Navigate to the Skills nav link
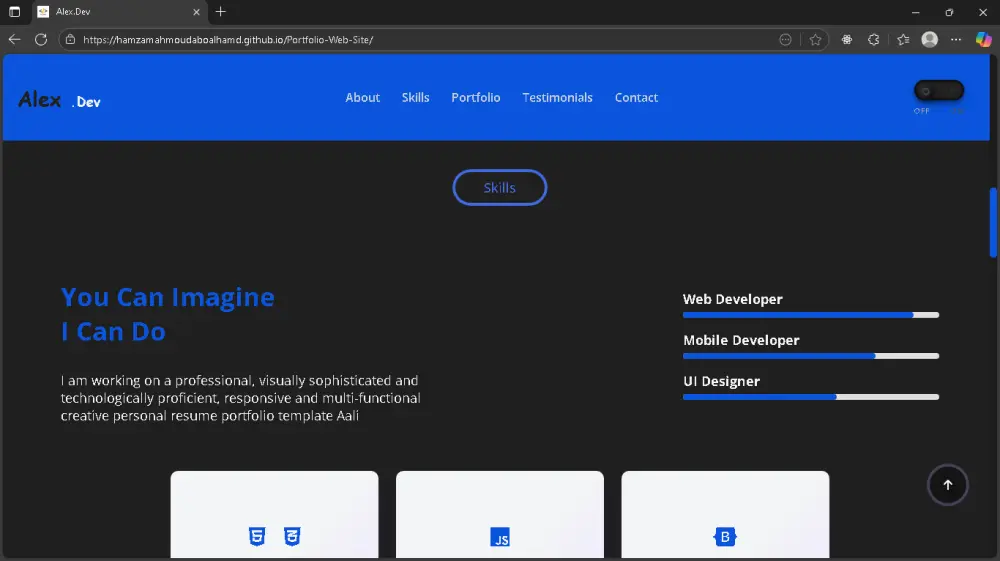1000x561 pixels. coord(415,98)
